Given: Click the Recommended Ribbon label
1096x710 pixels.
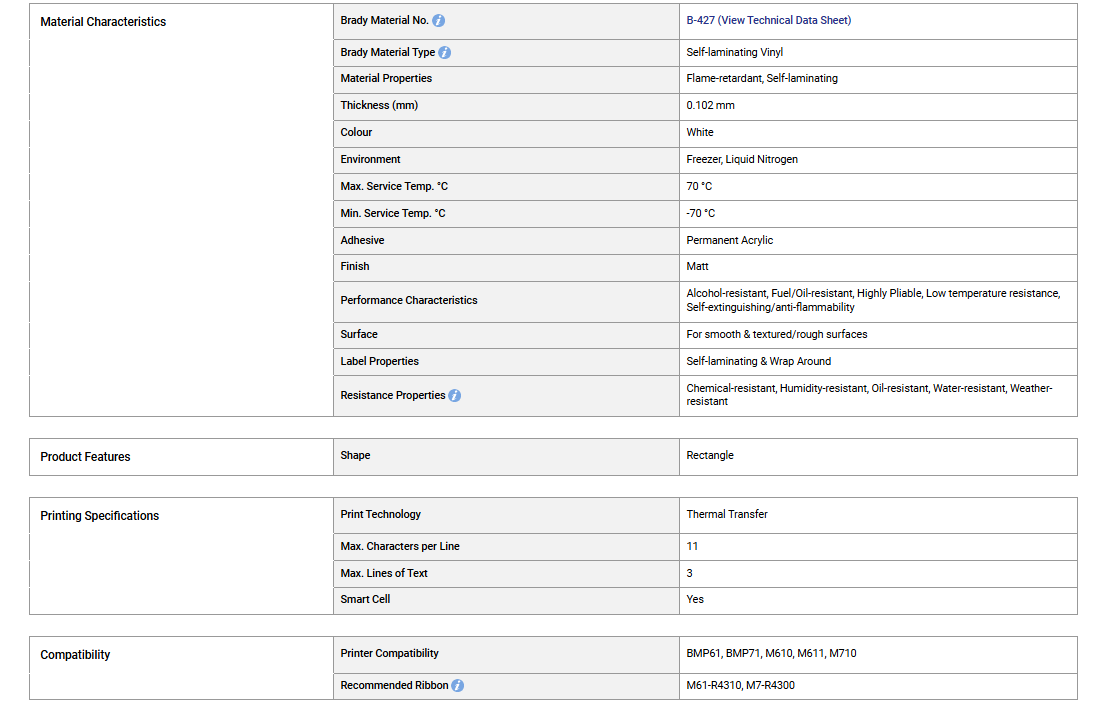Looking at the screenshot, I should pyautogui.click(x=394, y=686).
